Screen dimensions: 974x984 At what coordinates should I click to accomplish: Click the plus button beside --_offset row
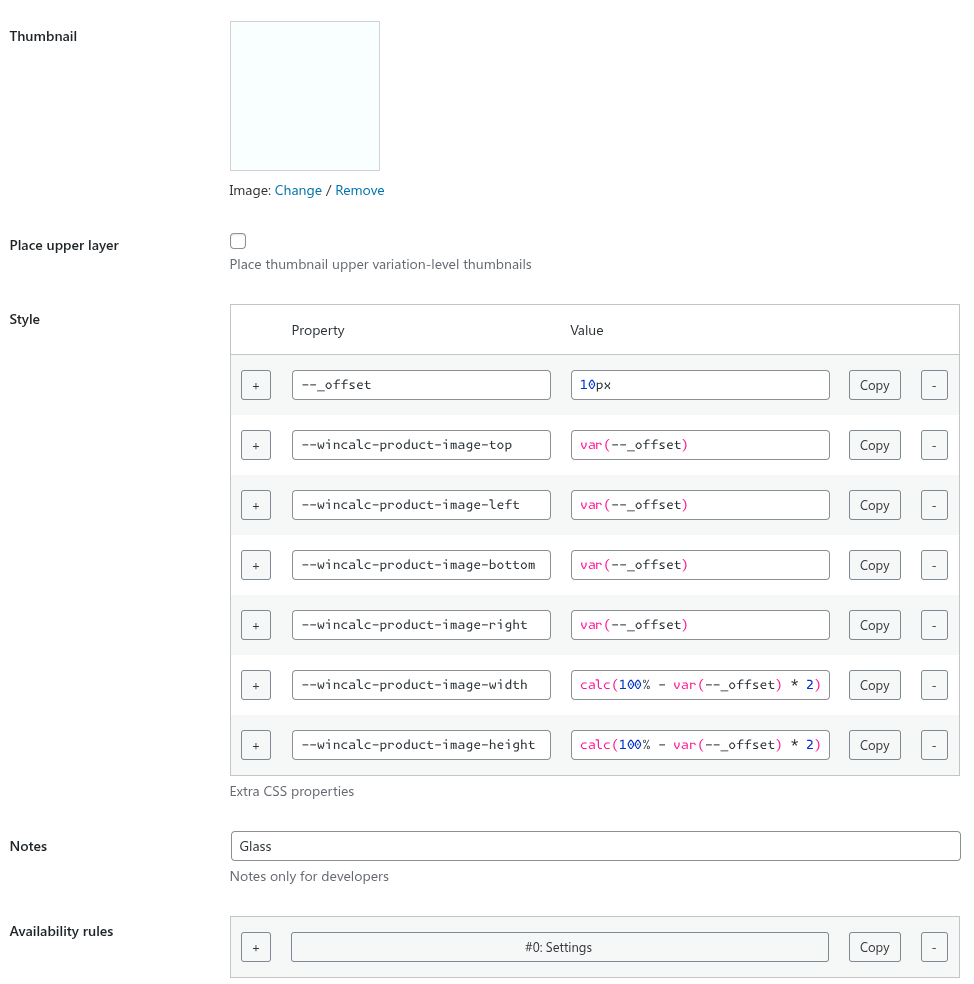(x=255, y=385)
